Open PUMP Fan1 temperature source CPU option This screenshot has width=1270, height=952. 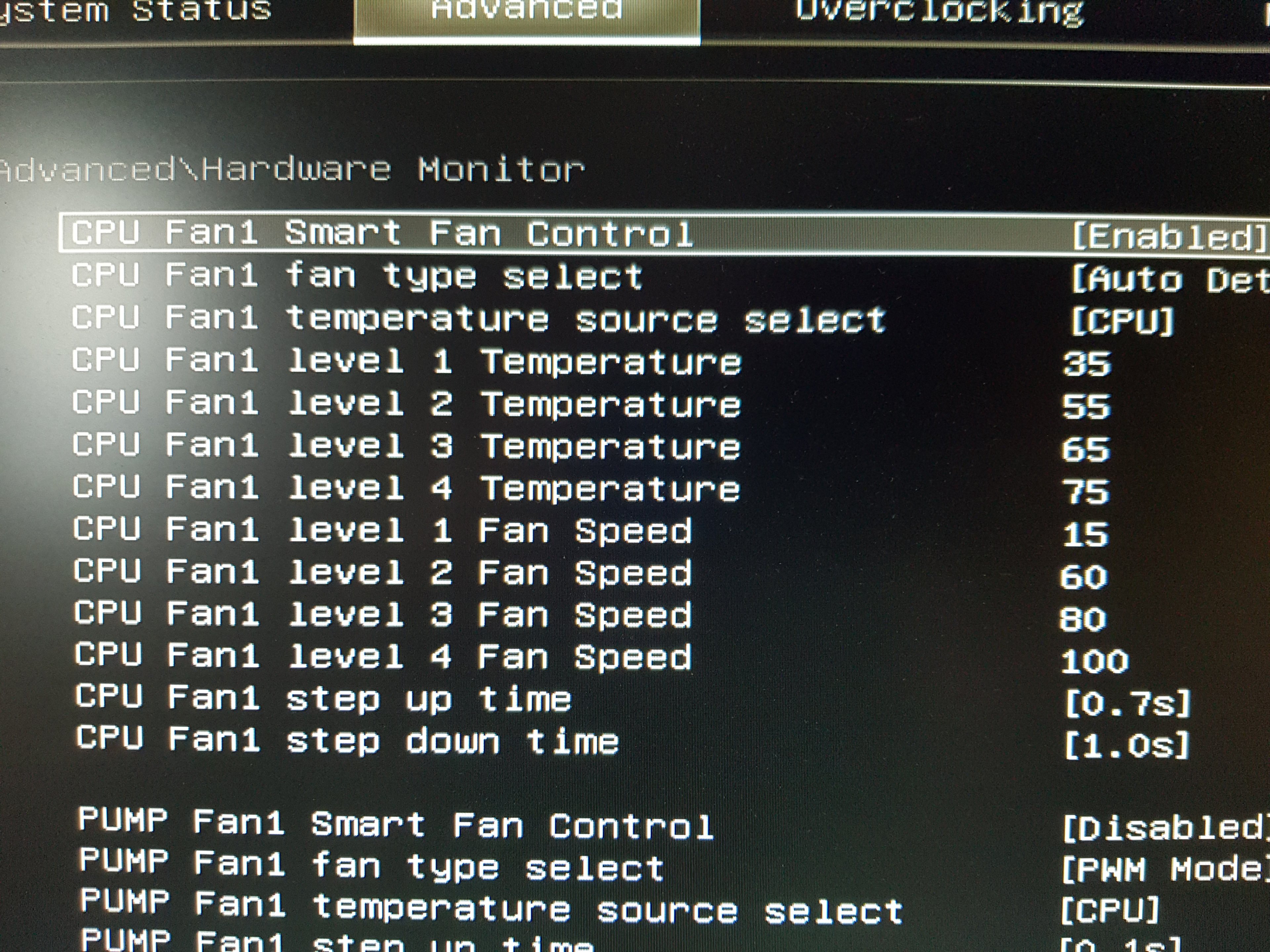(1110, 910)
